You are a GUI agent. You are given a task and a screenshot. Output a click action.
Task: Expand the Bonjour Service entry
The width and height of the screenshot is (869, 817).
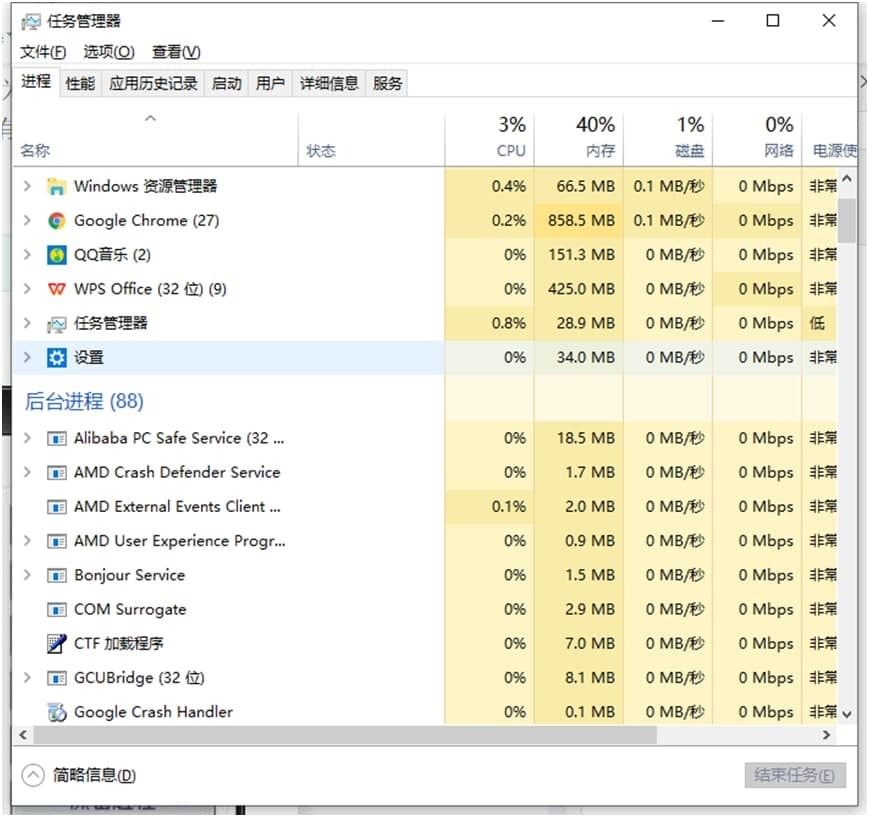click(x=27, y=576)
